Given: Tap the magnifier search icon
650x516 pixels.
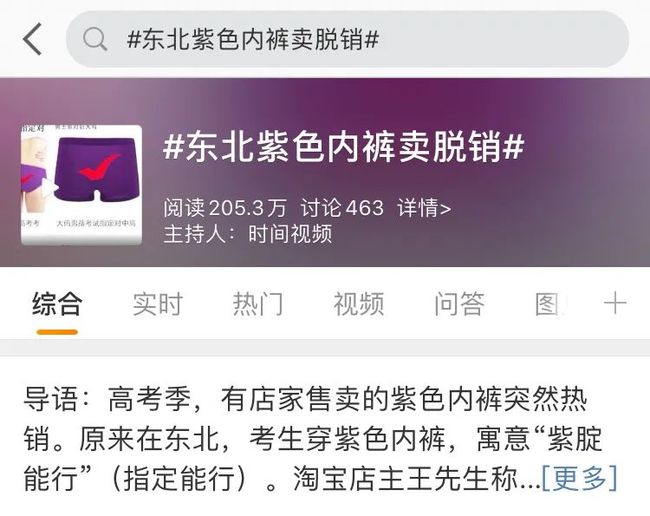Looking at the screenshot, I should coord(95,39).
